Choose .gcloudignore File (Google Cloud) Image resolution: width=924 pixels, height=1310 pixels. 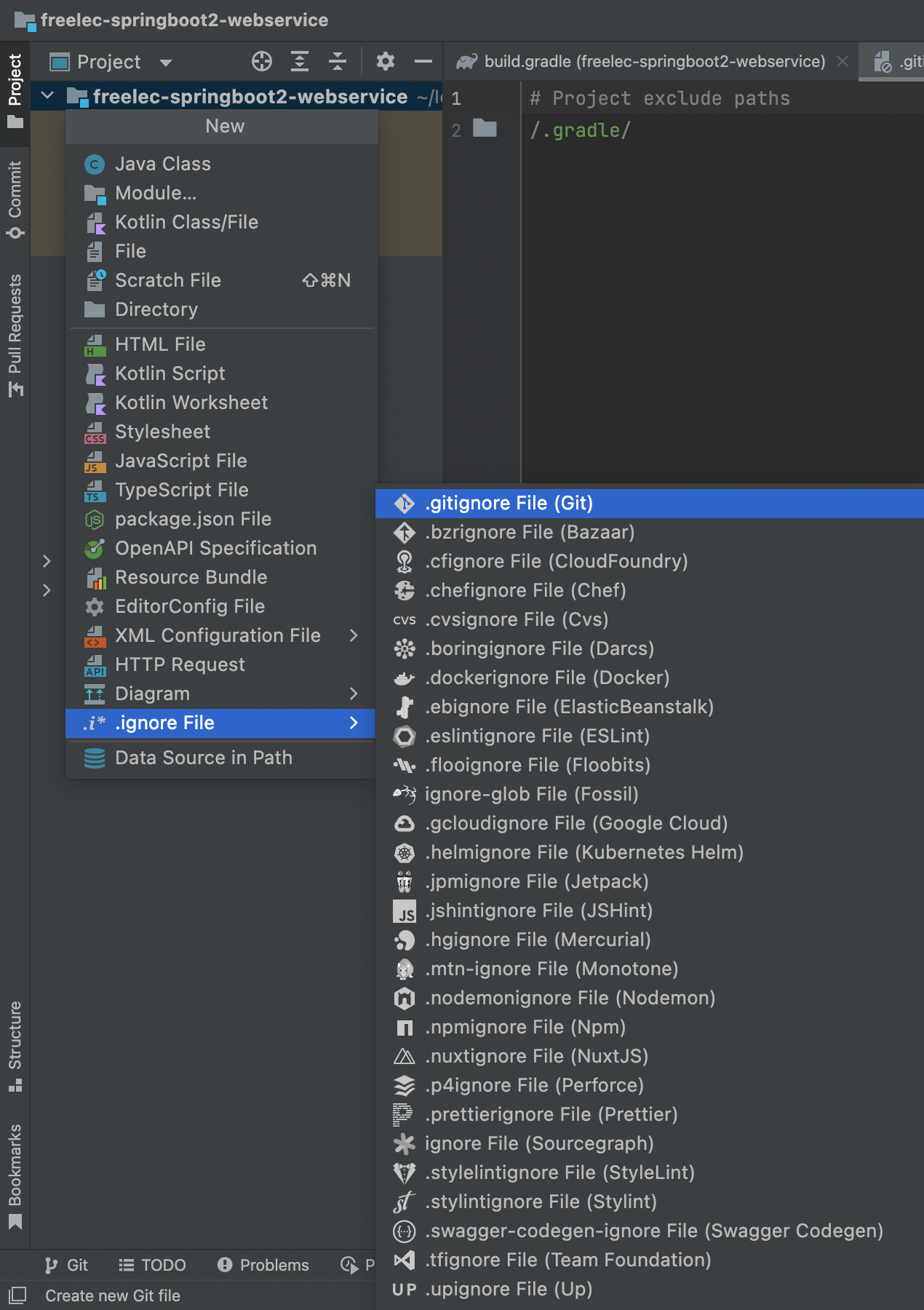(x=650, y=823)
